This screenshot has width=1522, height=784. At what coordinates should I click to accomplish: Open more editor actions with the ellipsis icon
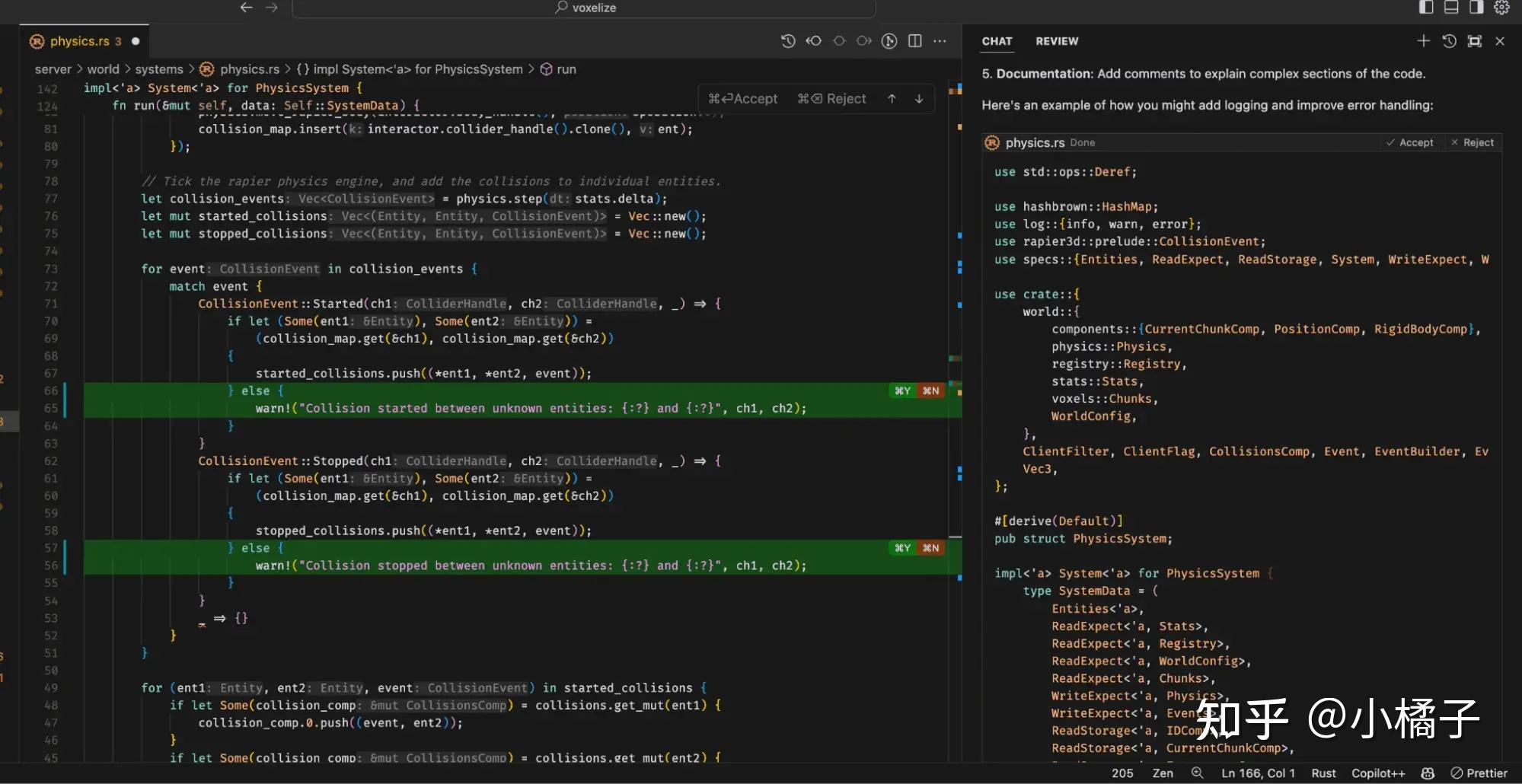tap(940, 41)
